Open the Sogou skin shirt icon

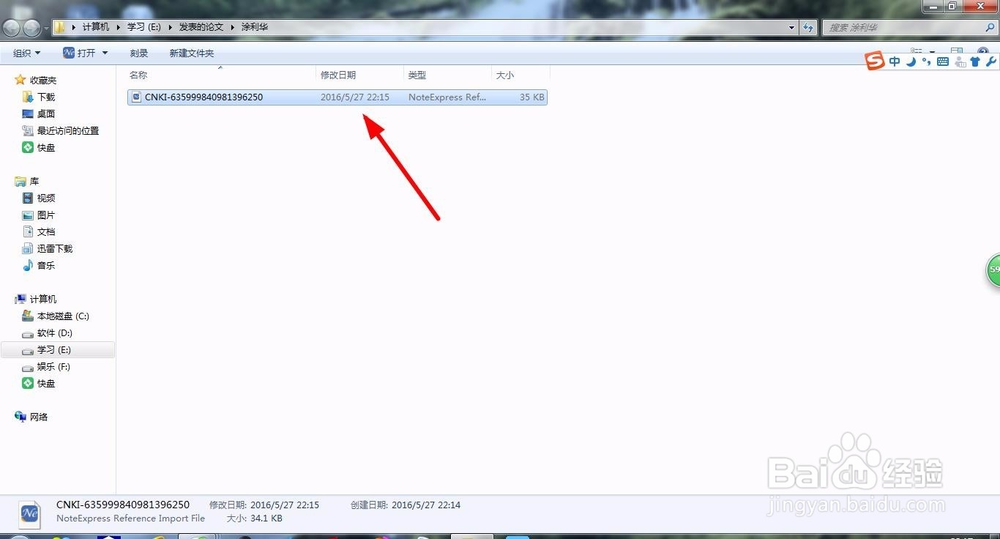point(975,62)
